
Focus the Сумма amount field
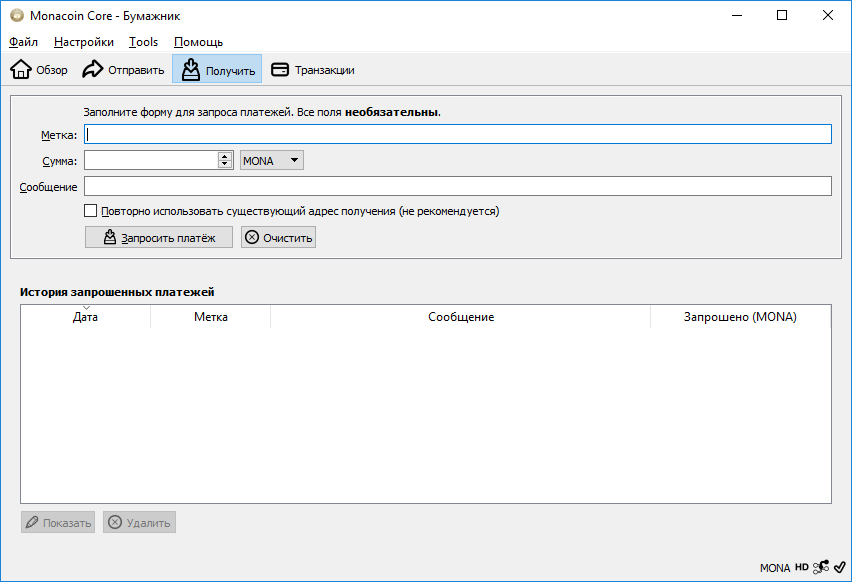(151, 160)
